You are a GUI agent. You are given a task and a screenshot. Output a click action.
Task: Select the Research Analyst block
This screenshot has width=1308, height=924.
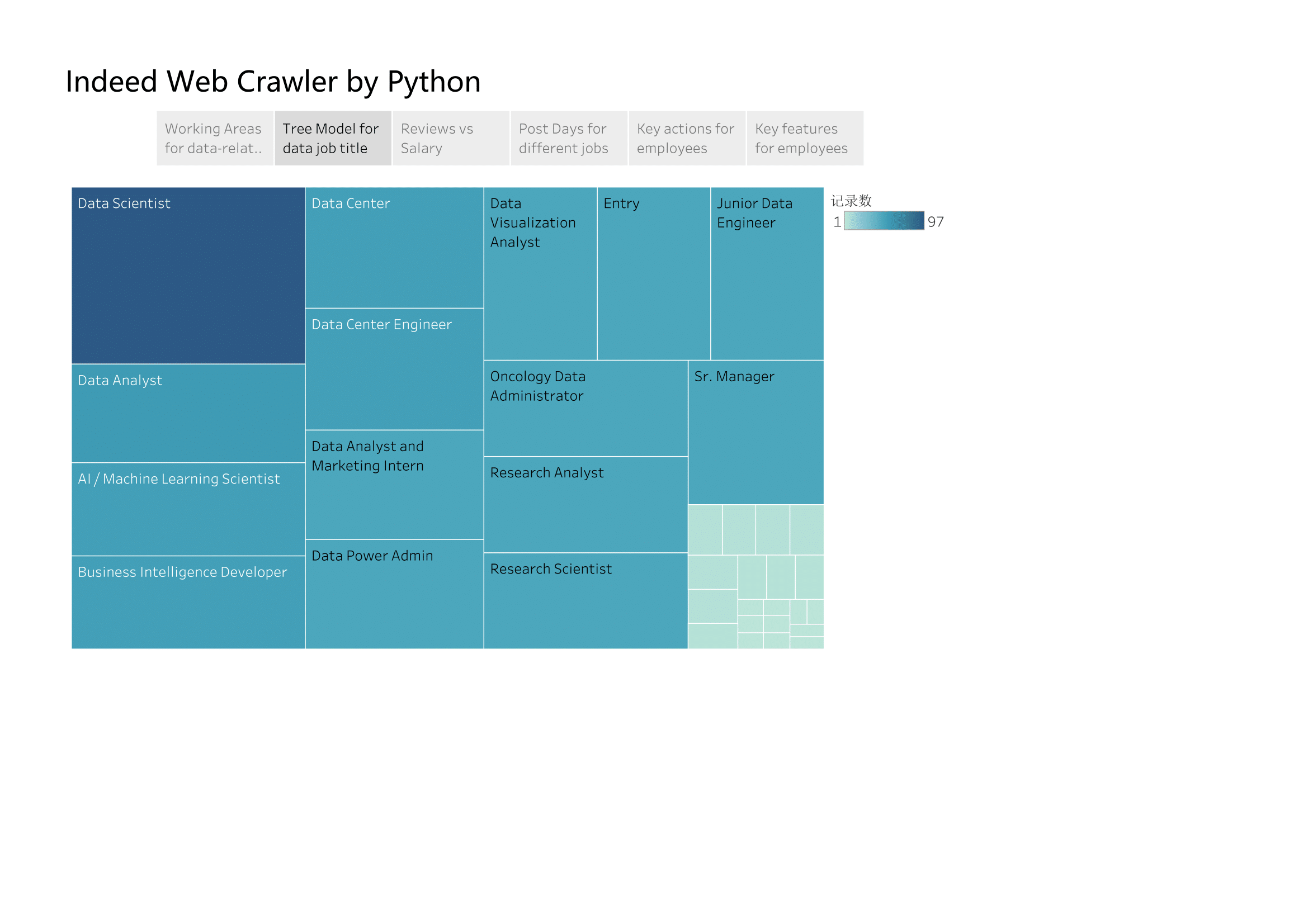click(585, 504)
